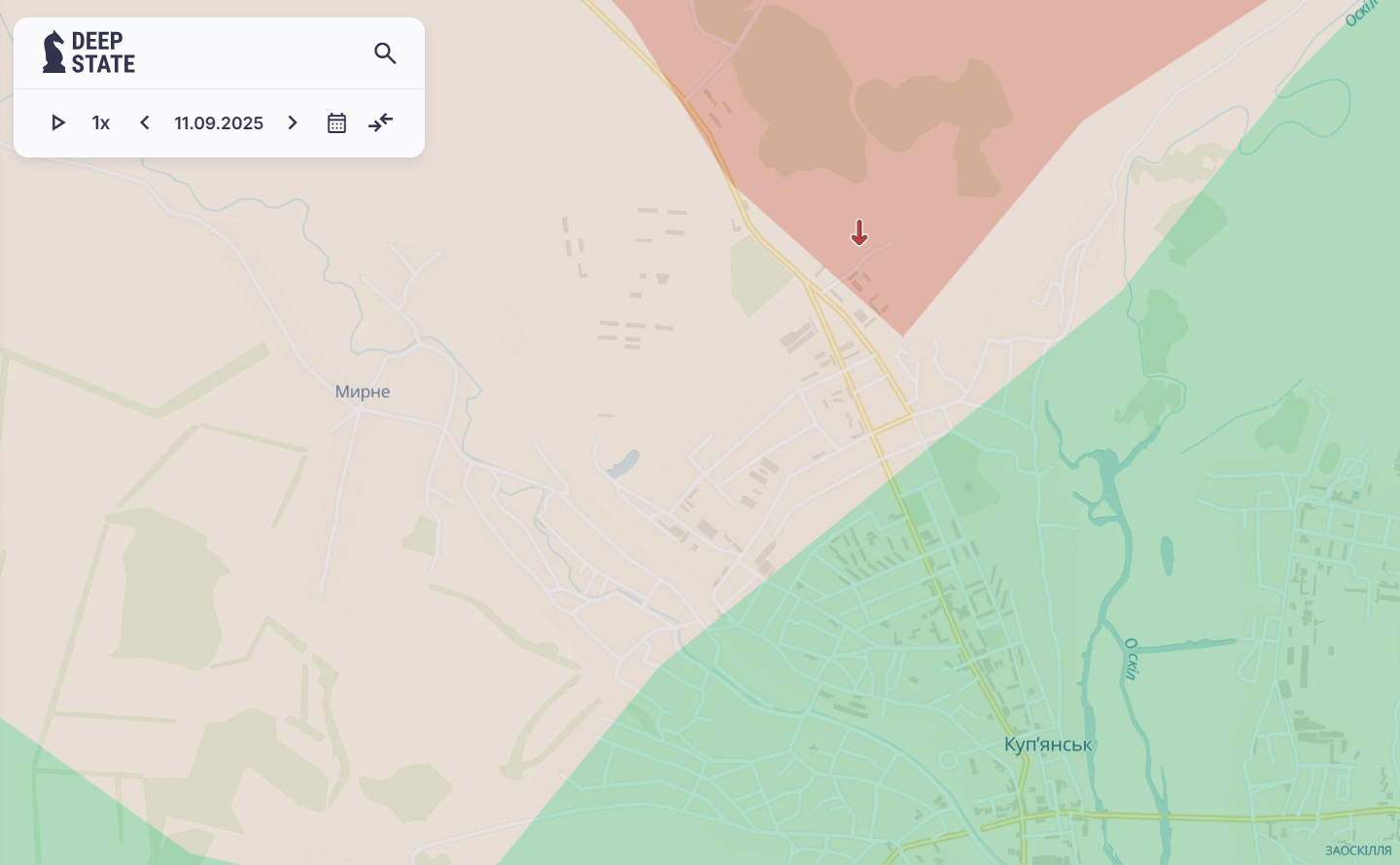Open the calendar date picker
The height and width of the screenshot is (865, 1400).
[336, 123]
